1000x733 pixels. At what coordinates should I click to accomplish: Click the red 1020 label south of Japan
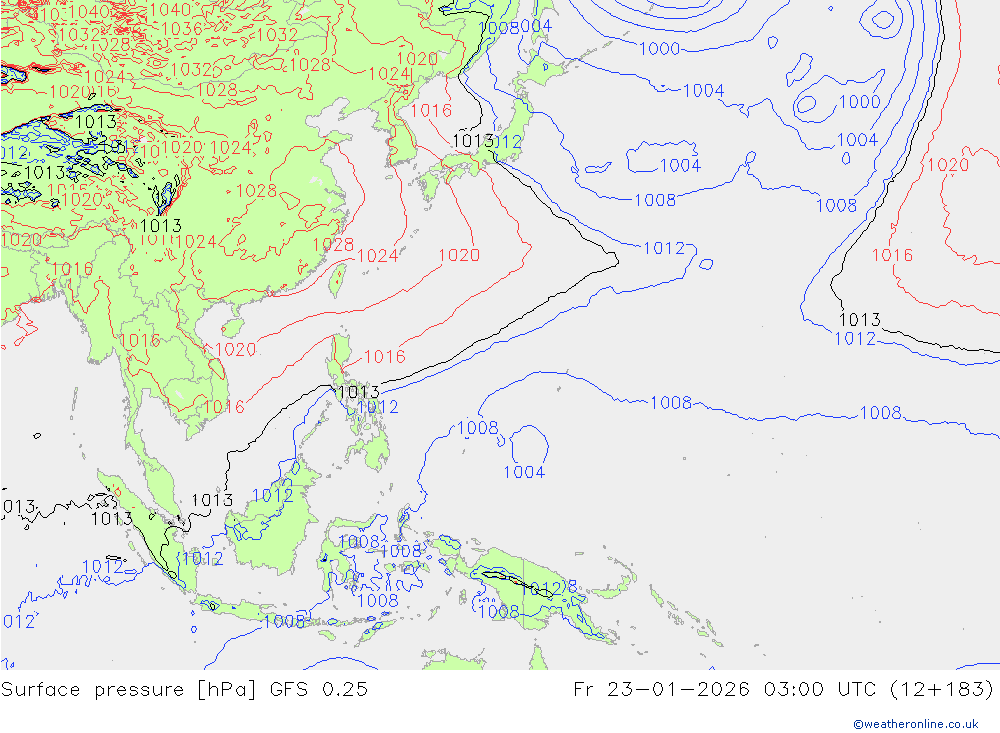[x=459, y=255]
